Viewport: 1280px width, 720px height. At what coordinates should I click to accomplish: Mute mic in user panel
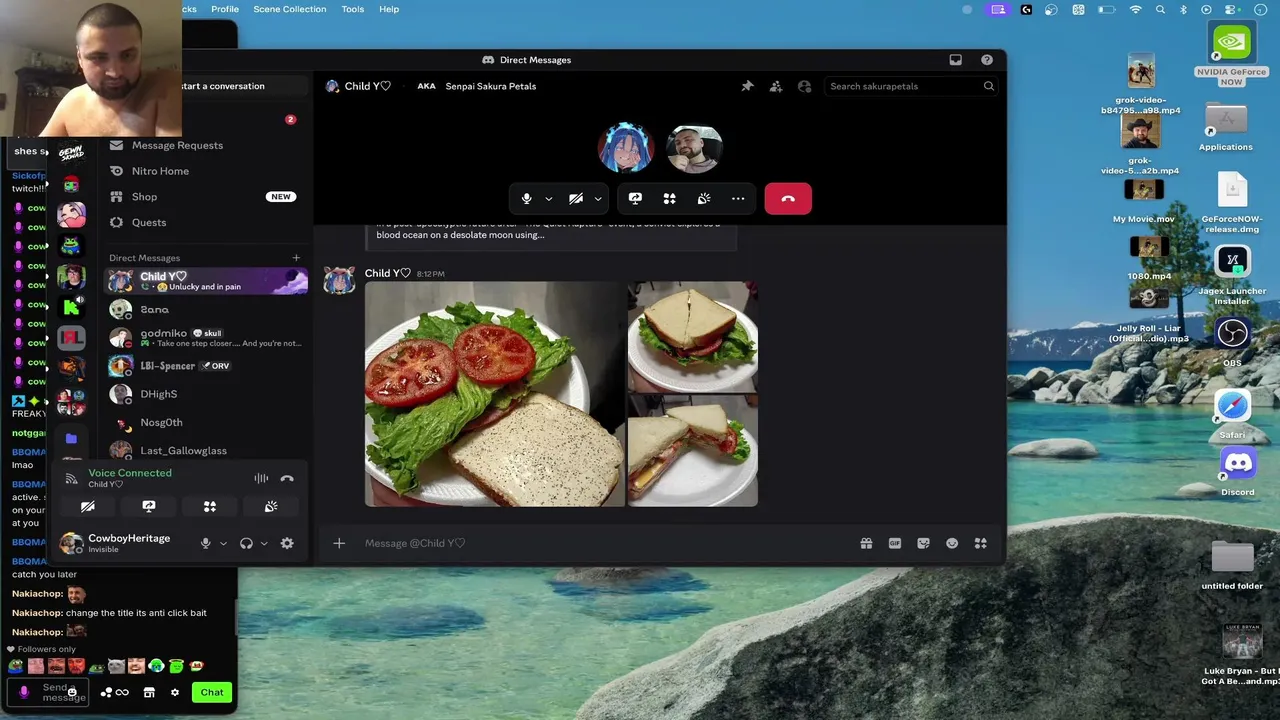pos(206,543)
